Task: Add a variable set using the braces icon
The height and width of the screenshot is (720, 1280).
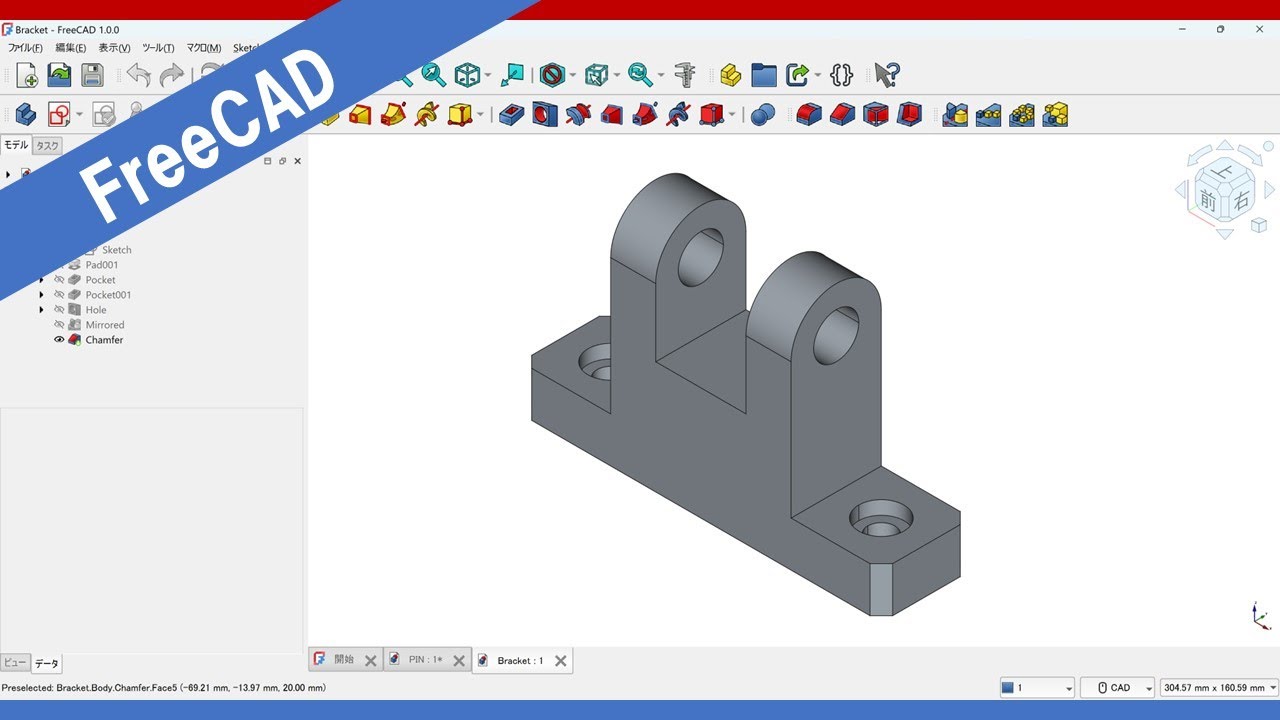Action: click(842, 75)
